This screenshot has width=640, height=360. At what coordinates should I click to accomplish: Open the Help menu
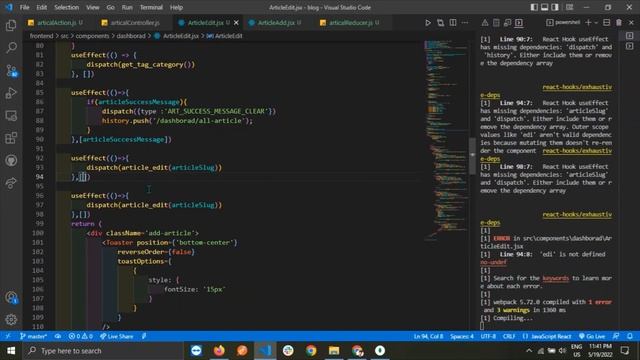(176, 7)
